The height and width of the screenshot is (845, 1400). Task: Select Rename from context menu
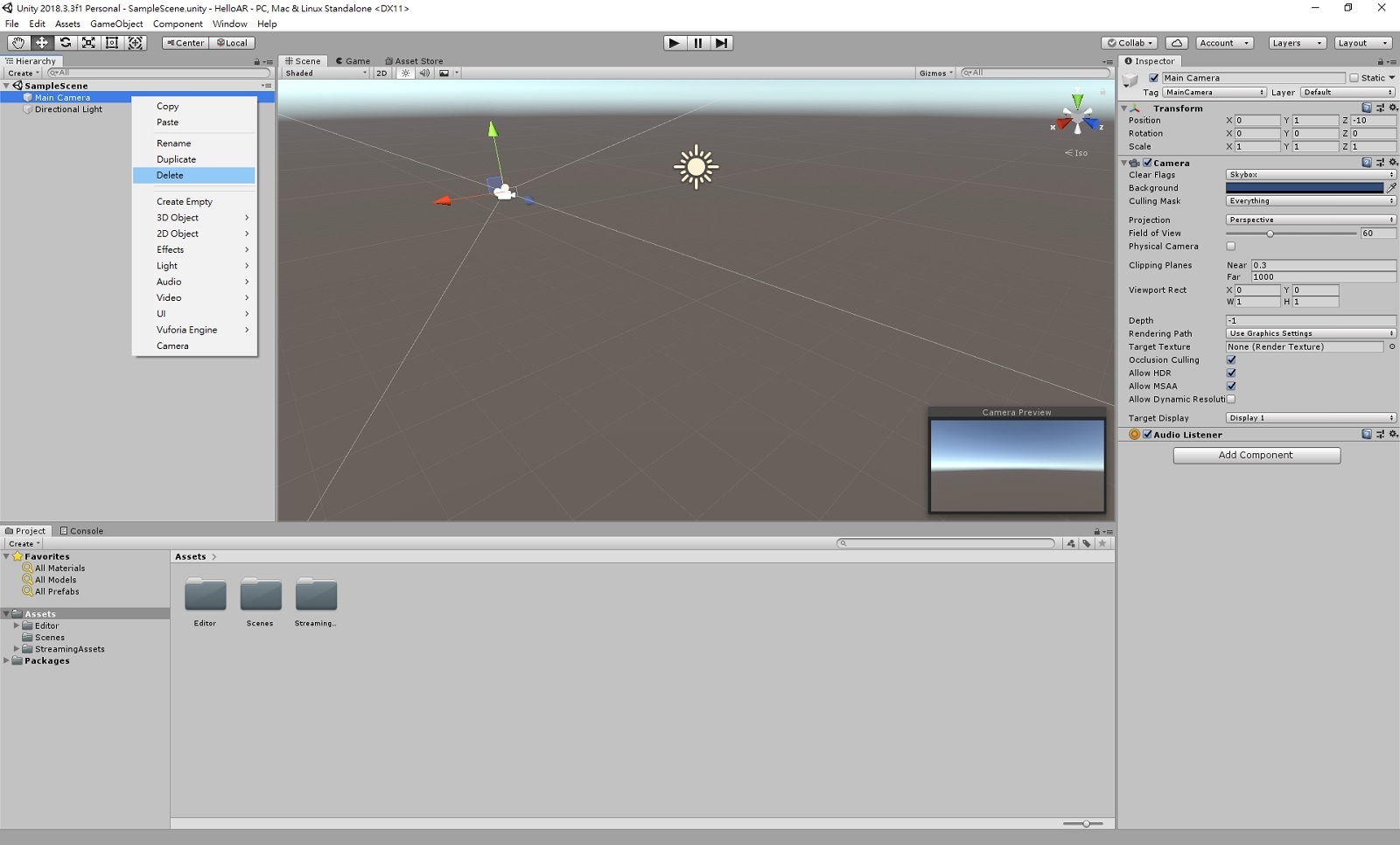pyautogui.click(x=194, y=143)
